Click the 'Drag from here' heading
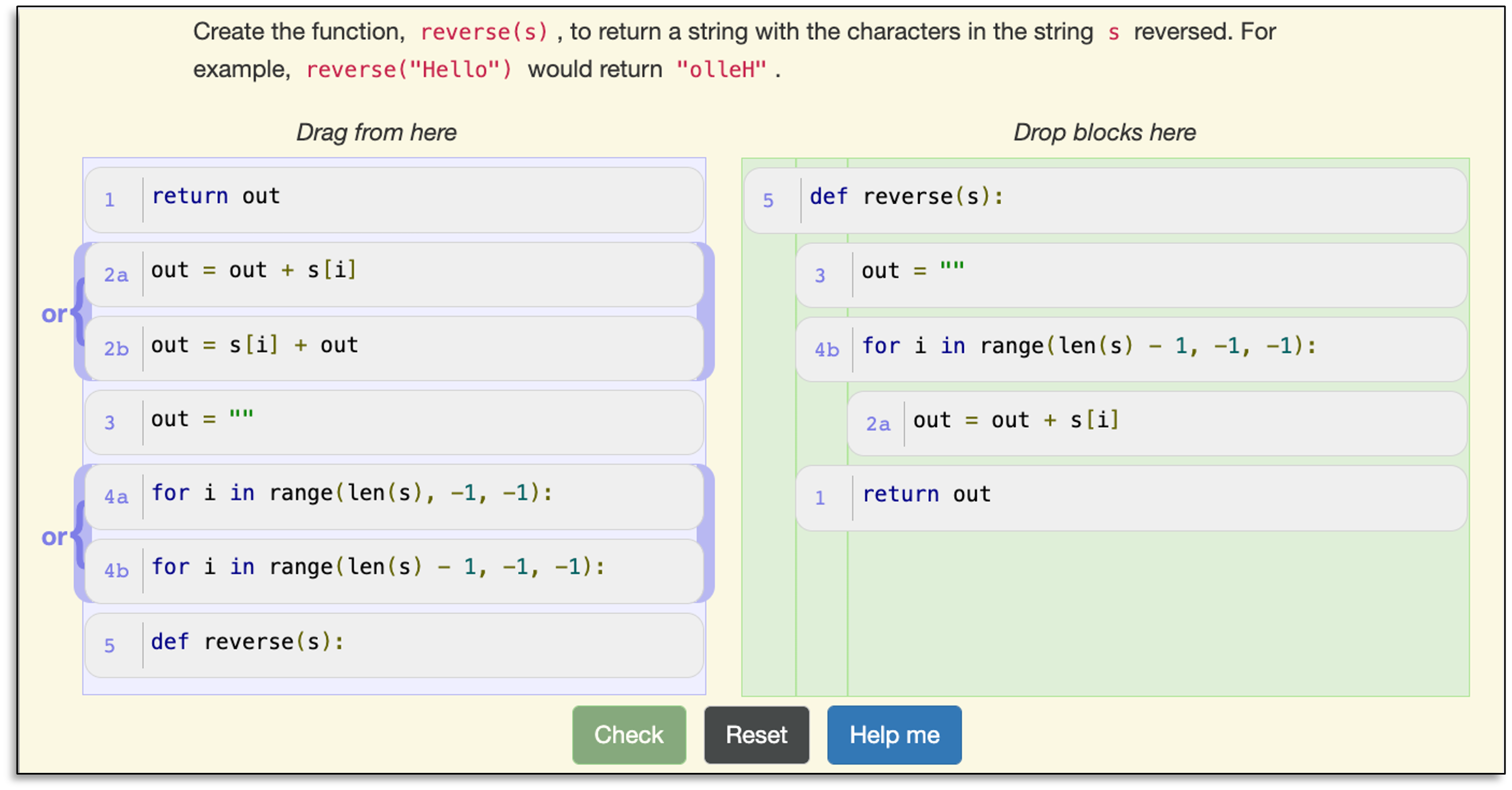The height and width of the screenshot is (790, 1512). (376, 132)
